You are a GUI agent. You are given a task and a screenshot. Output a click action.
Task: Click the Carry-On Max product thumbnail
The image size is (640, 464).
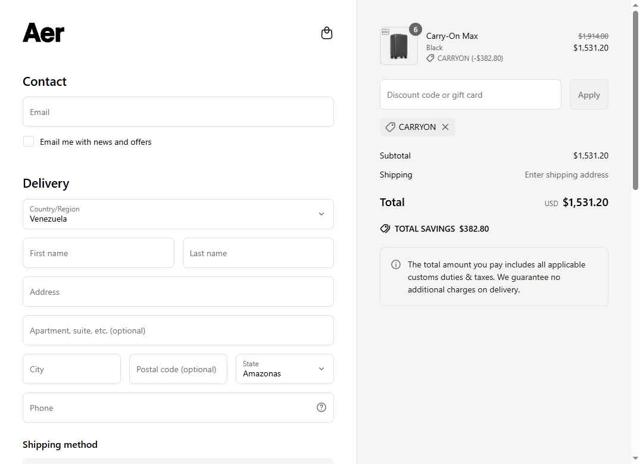pos(399,46)
